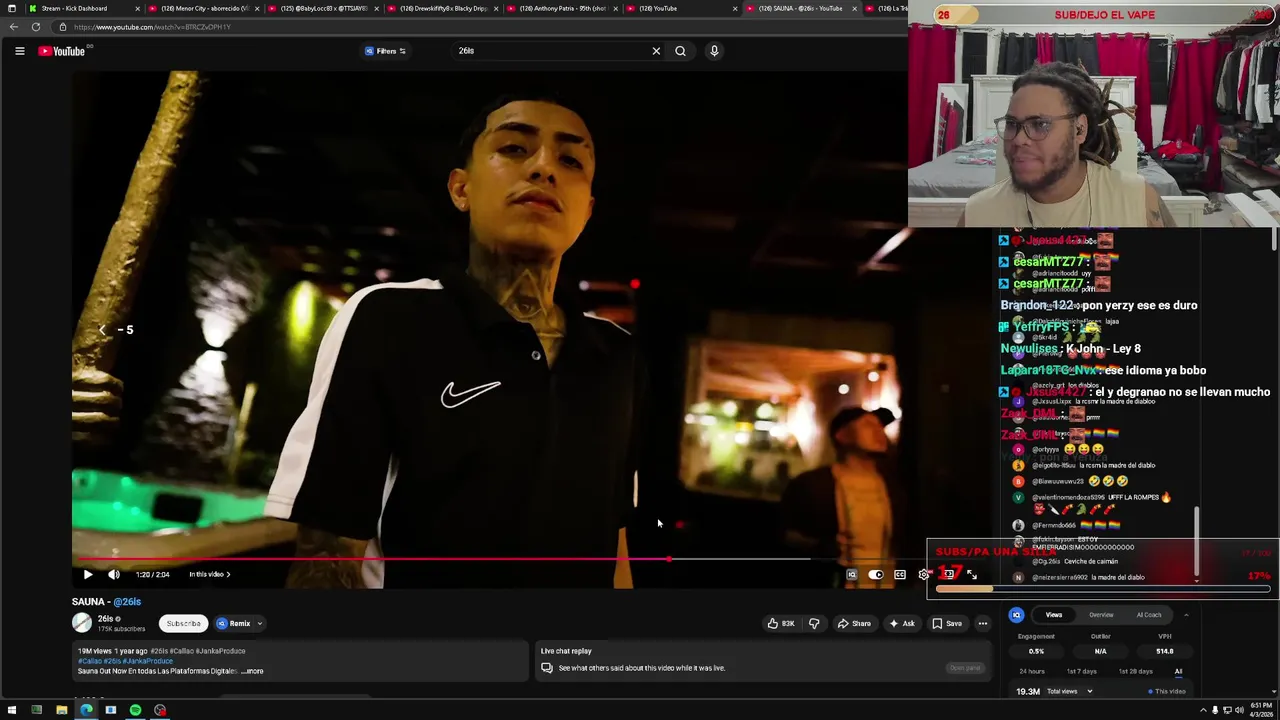
Task: Mute the video volume
Action: pyautogui.click(x=114, y=574)
